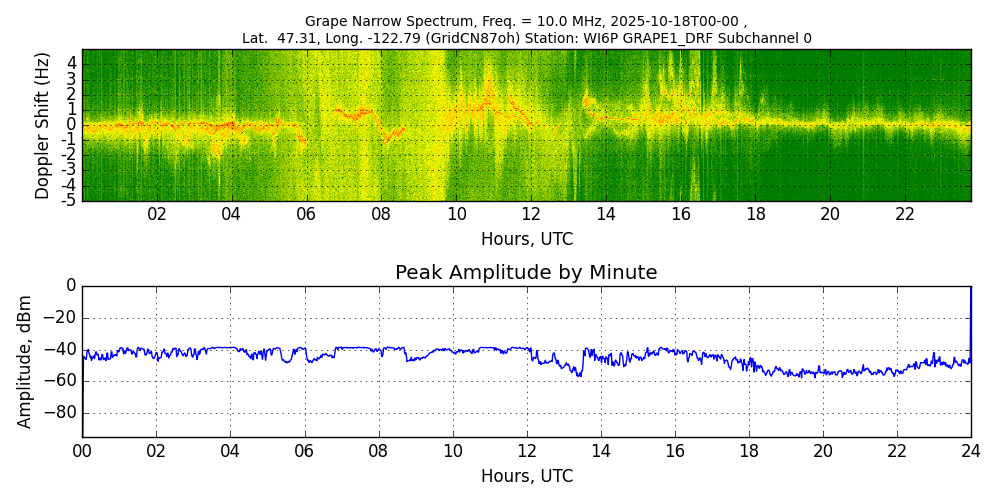Image resolution: width=1000 pixels, height=500 pixels.
Task: Click Hours, UTC label below amplitude plot
Action: 526,476
